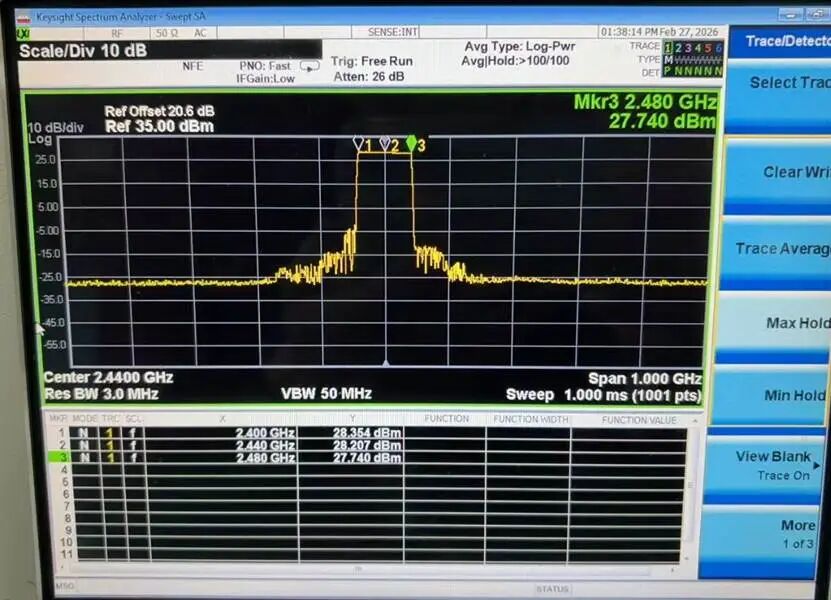Screen dimensions: 831x600
Task: Select marker row 1 at 2.400 GHz
Action: coord(368,433)
